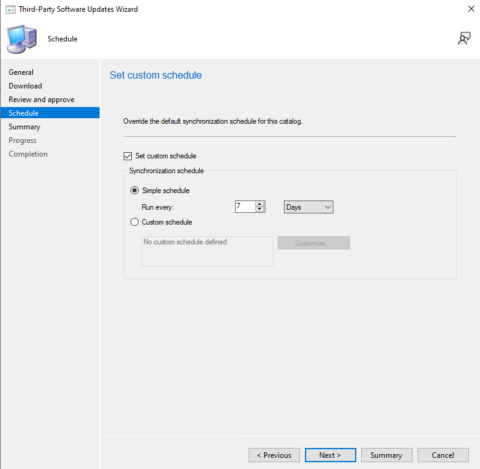Viewport: 480px width, 469px height.
Task: Click the 'Synchronization schedule' group label
Action: coord(166,171)
